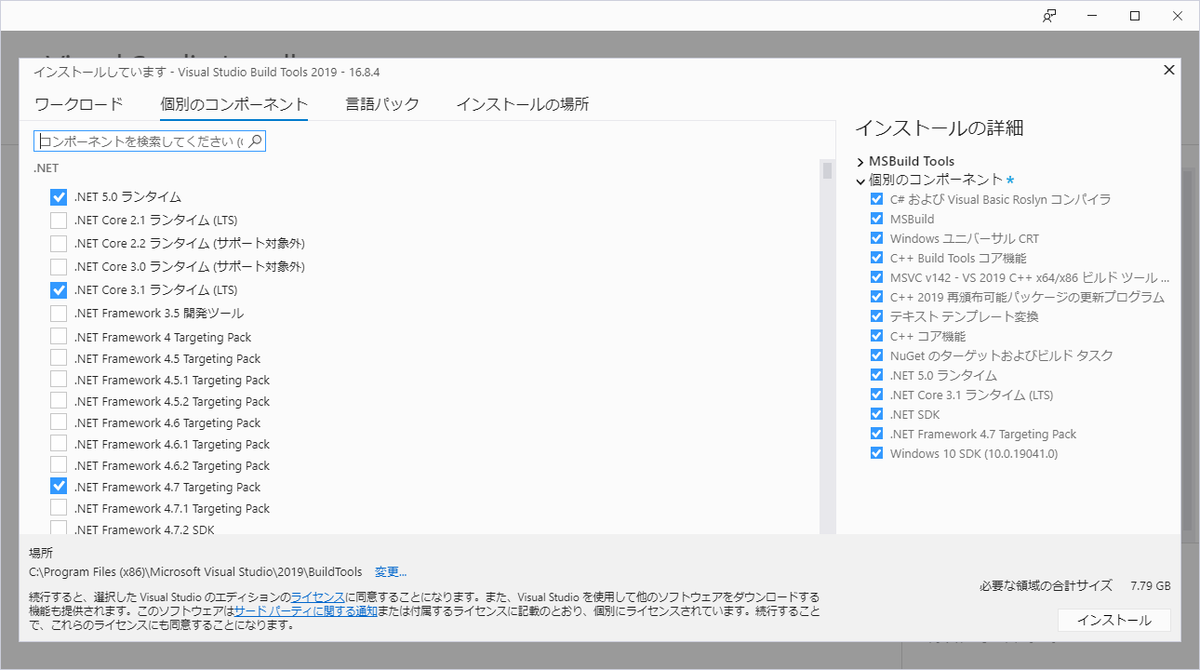Screen dimensions: 1200x670
Task: Uncheck NuGet のターゲットおよびビルド タスク
Action: click(877, 355)
